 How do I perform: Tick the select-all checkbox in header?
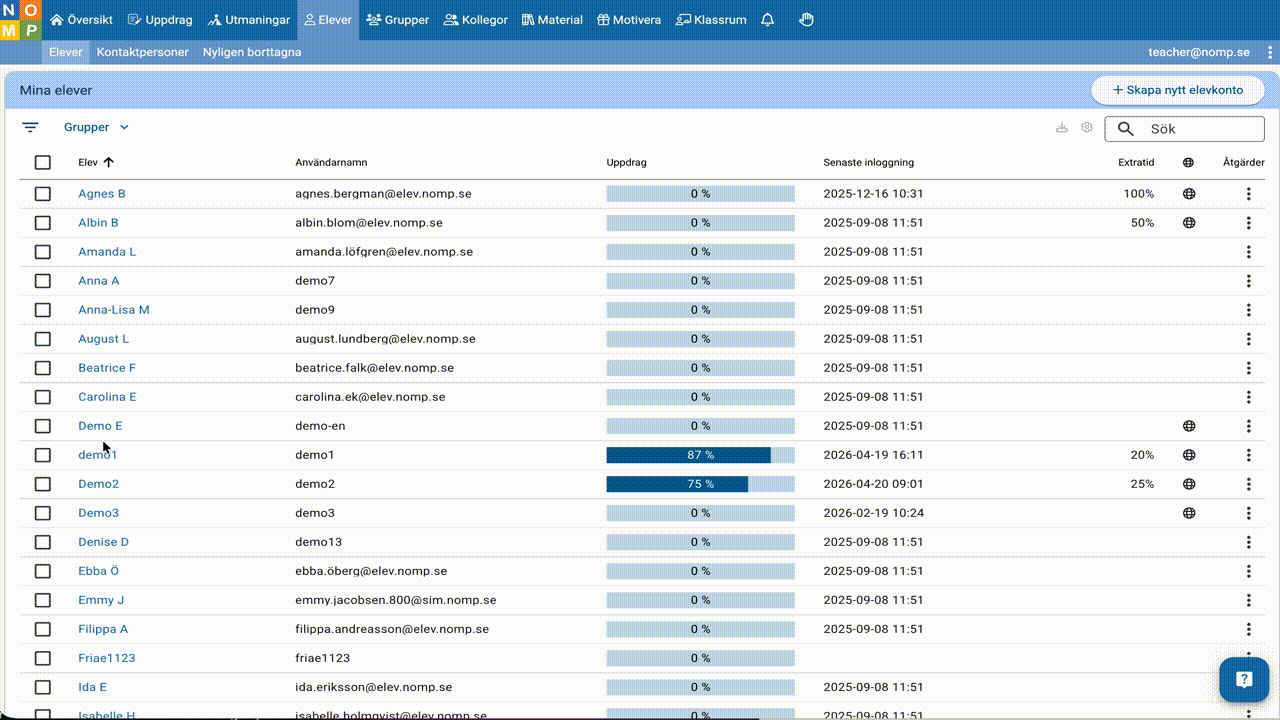point(42,163)
